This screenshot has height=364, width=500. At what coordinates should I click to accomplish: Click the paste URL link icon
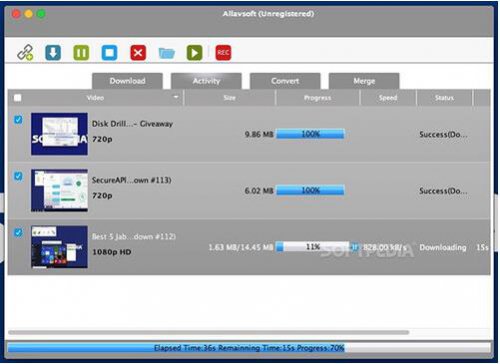(25, 53)
